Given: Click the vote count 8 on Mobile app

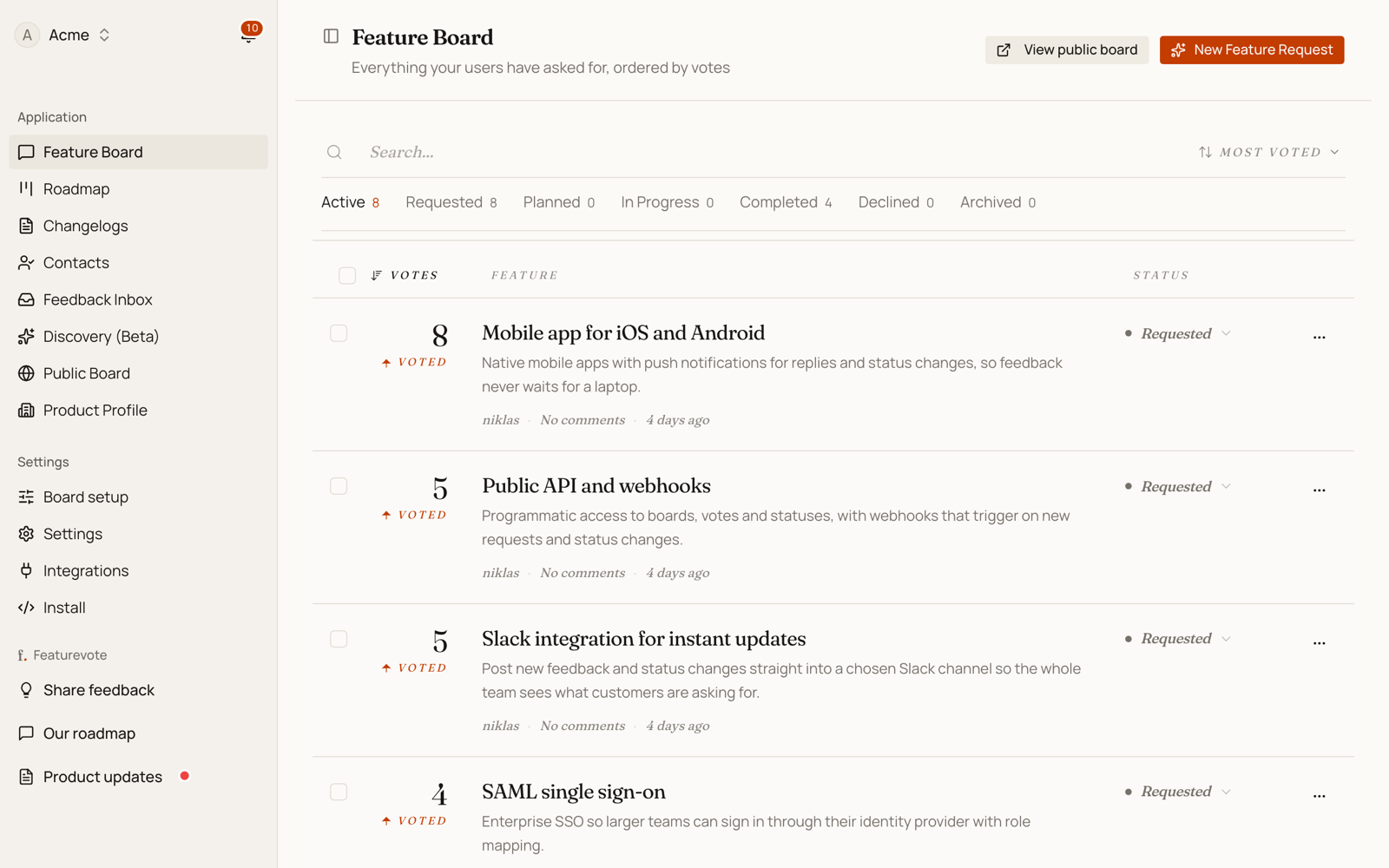Looking at the screenshot, I should 440,336.
